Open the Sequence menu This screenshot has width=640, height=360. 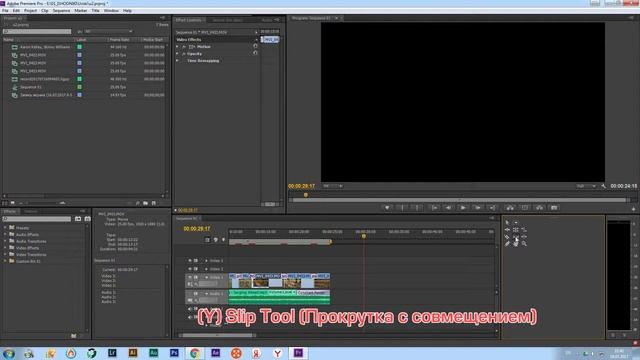click(x=61, y=11)
